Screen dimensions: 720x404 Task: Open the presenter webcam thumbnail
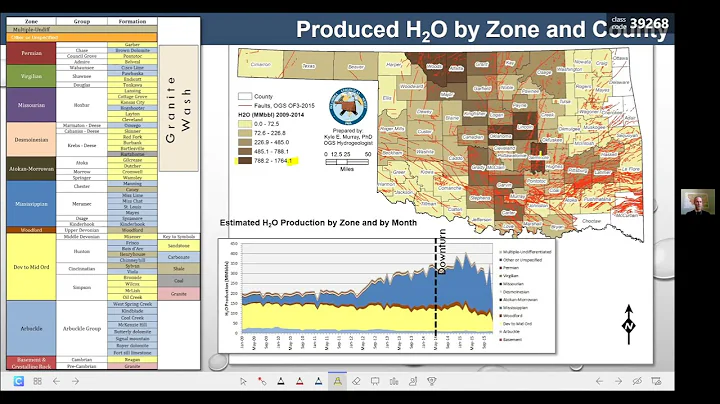pos(698,202)
